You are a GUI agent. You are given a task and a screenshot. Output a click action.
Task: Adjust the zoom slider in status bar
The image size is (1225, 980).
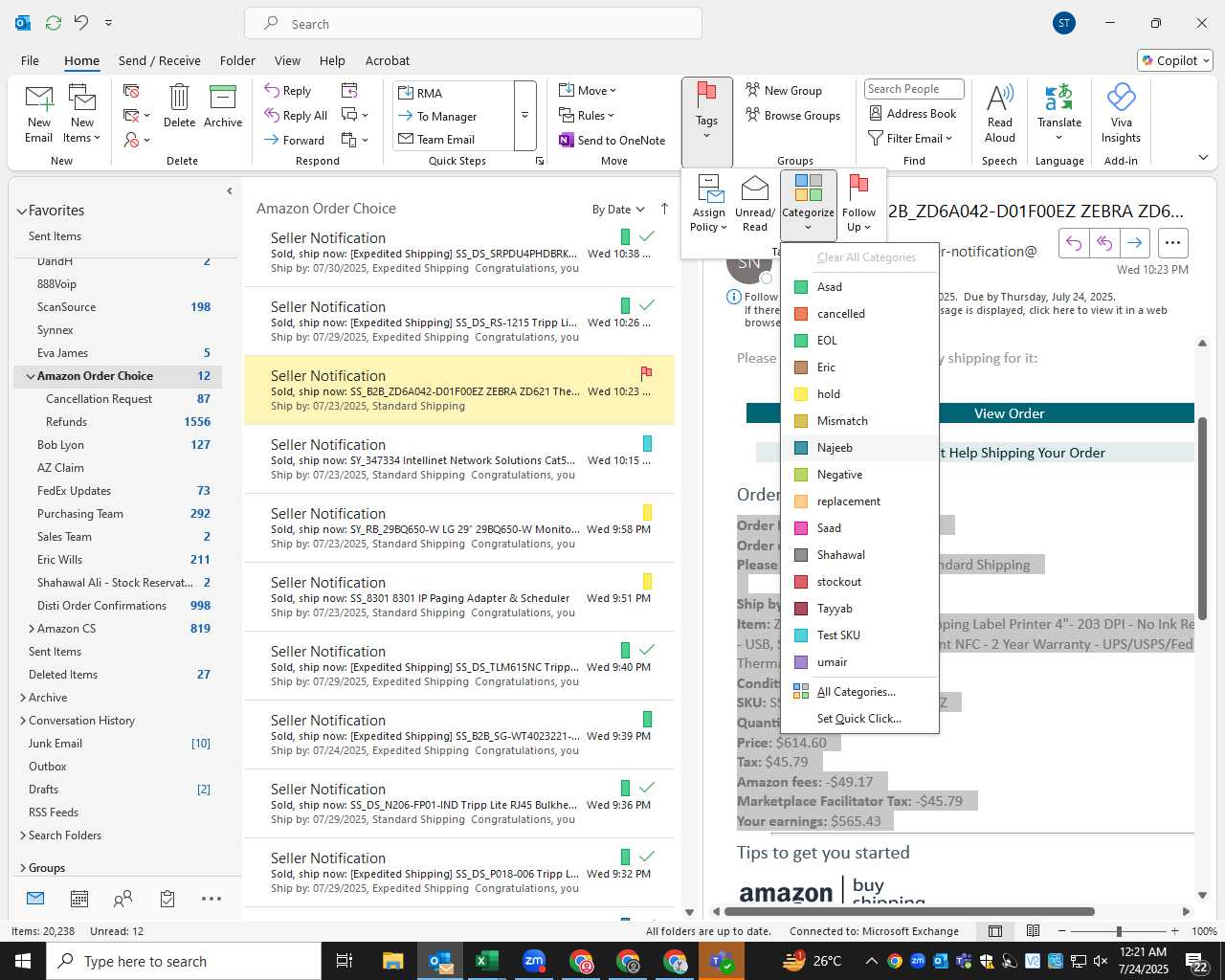point(1118,931)
